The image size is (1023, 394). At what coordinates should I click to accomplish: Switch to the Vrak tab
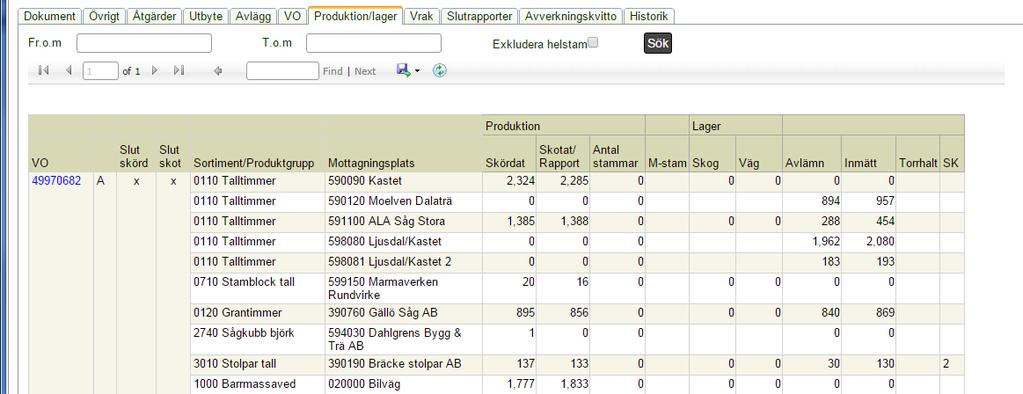pyautogui.click(x=422, y=16)
